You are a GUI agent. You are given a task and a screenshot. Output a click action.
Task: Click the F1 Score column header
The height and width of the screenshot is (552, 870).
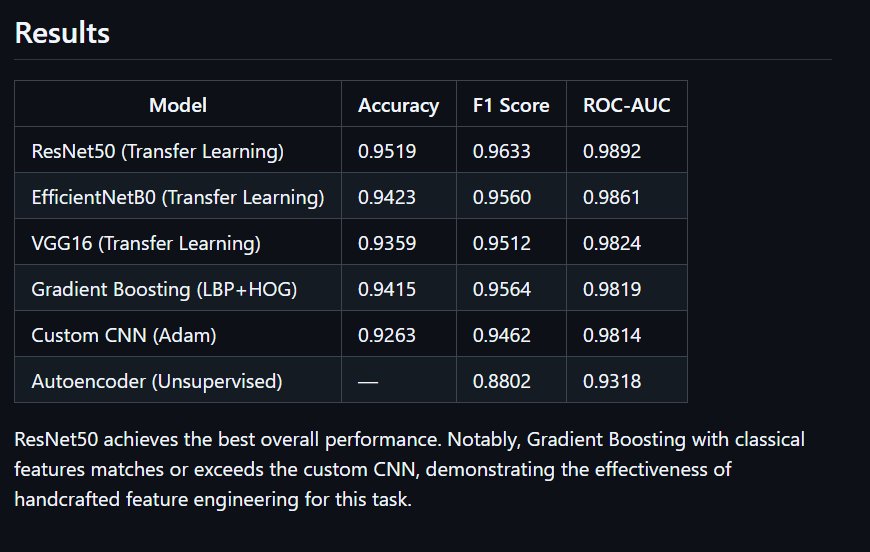click(x=511, y=105)
